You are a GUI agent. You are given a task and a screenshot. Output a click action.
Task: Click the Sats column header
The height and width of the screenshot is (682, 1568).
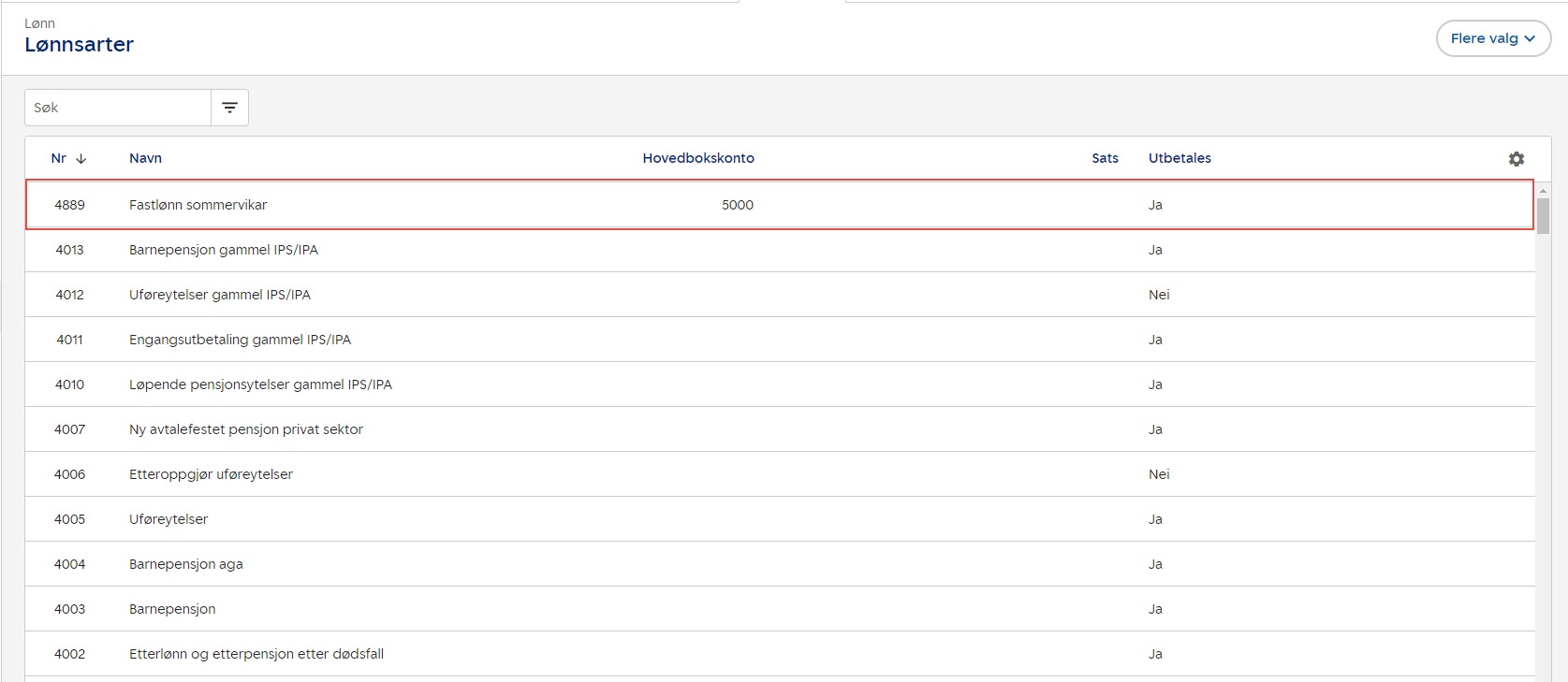click(x=1105, y=158)
